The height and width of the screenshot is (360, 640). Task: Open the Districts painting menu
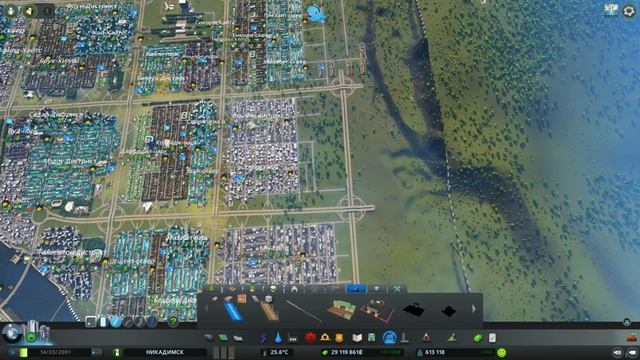pyautogui.click(x=238, y=338)
